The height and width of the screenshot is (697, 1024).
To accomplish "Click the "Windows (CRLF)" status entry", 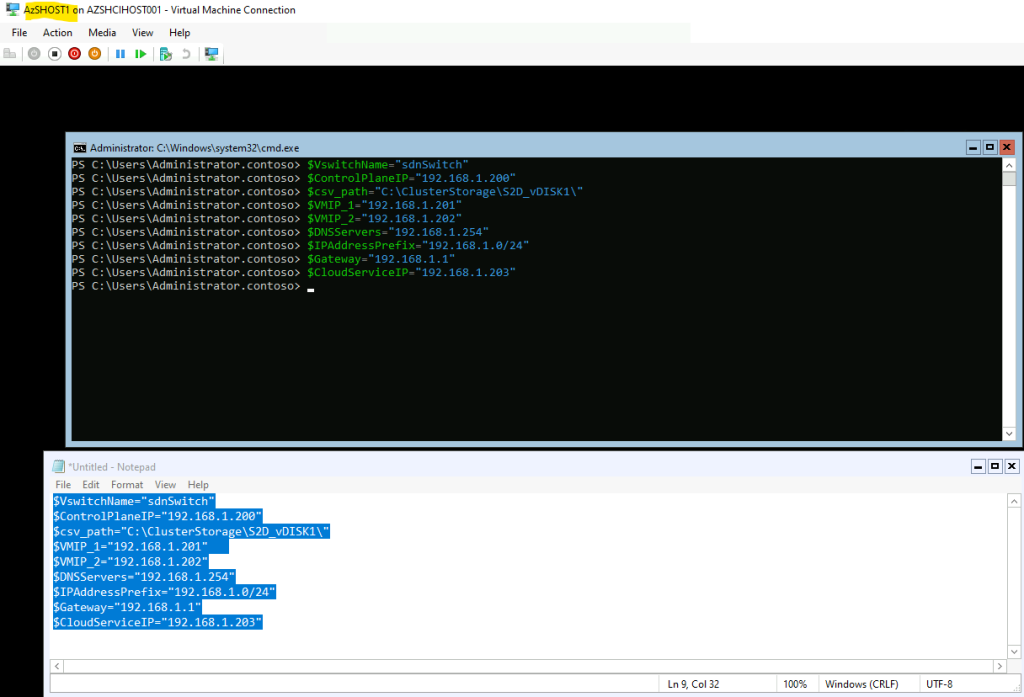I will [861, 684].
